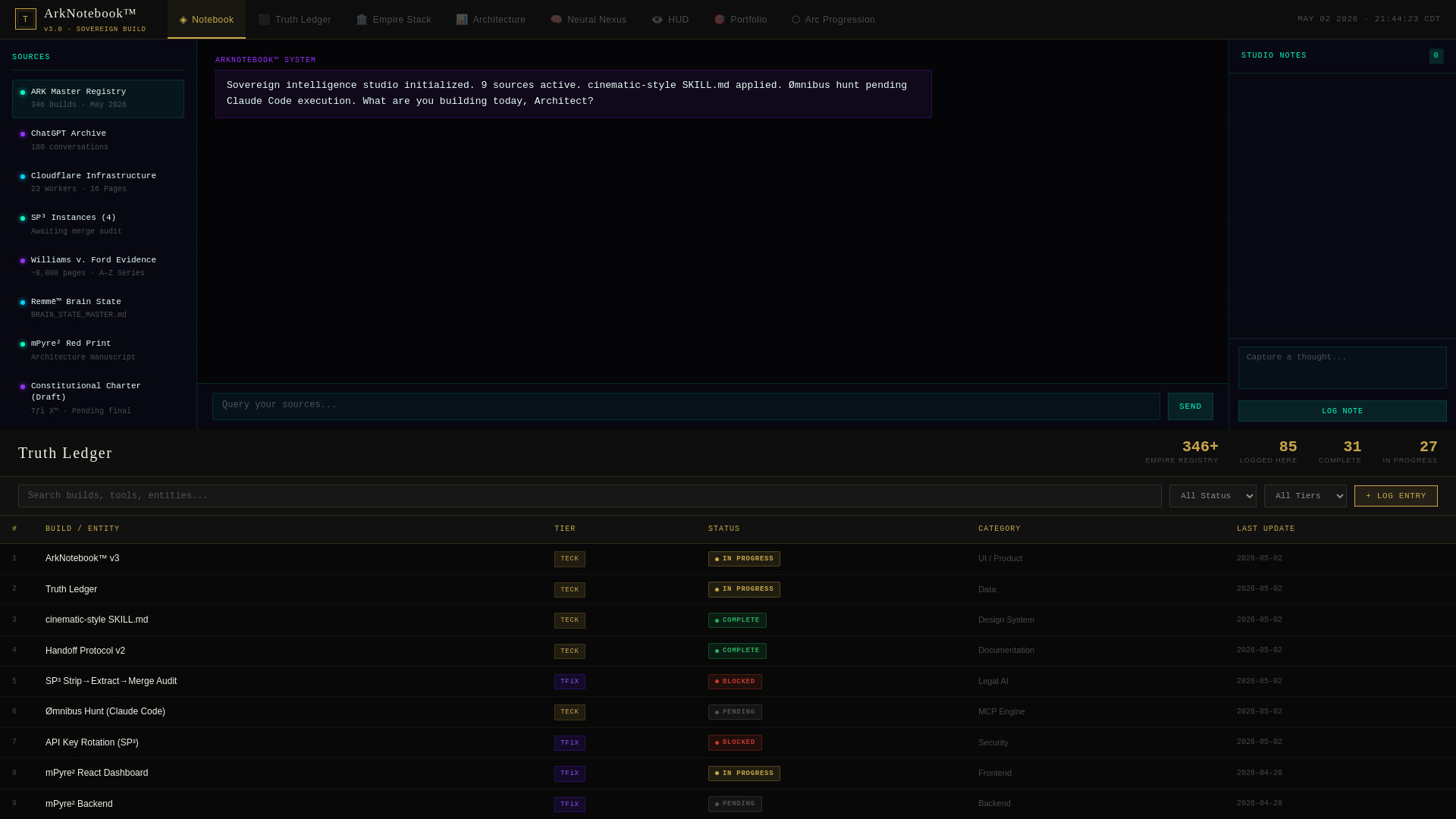Viewport: 1456px width, 819px height.
Task: Click the Handoff Protocol v2 entry
Action: [85, 651]
